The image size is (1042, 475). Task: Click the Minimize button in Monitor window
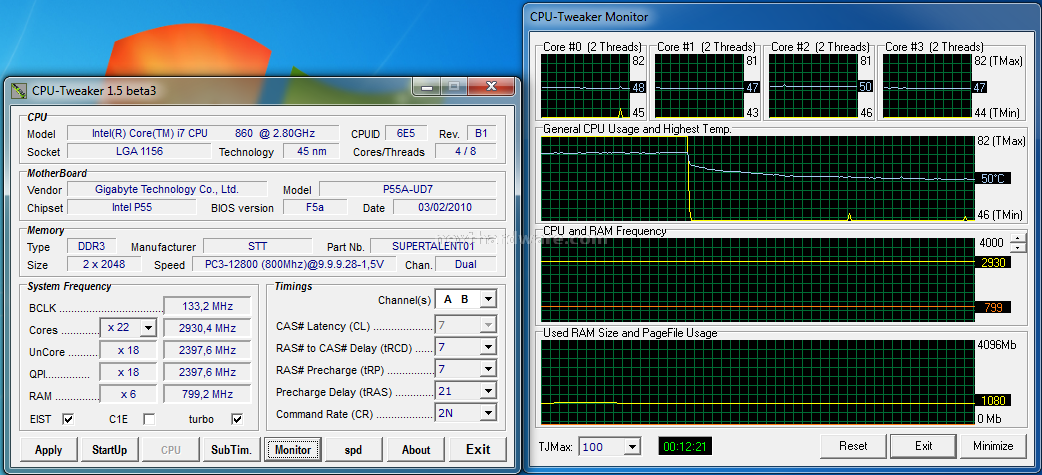[993, 446]
